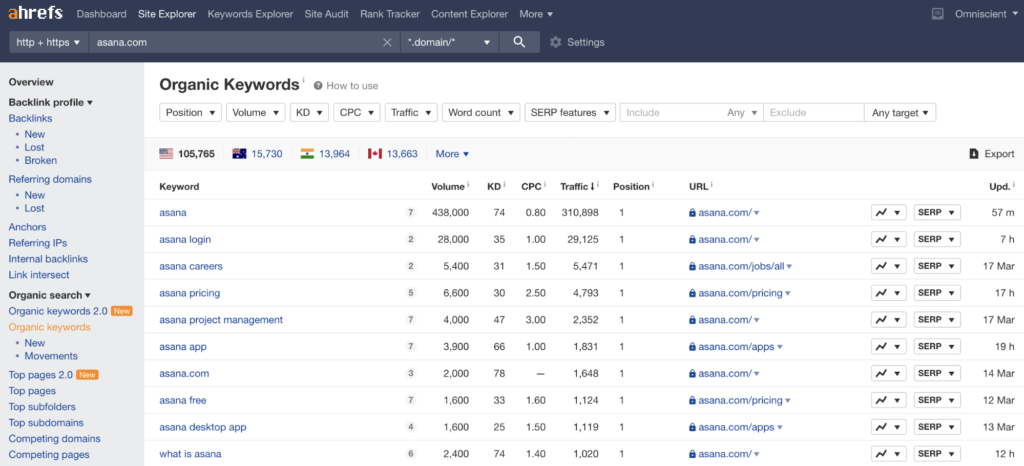Click SERP features badge 7 for asana

(x=411, y=213)
